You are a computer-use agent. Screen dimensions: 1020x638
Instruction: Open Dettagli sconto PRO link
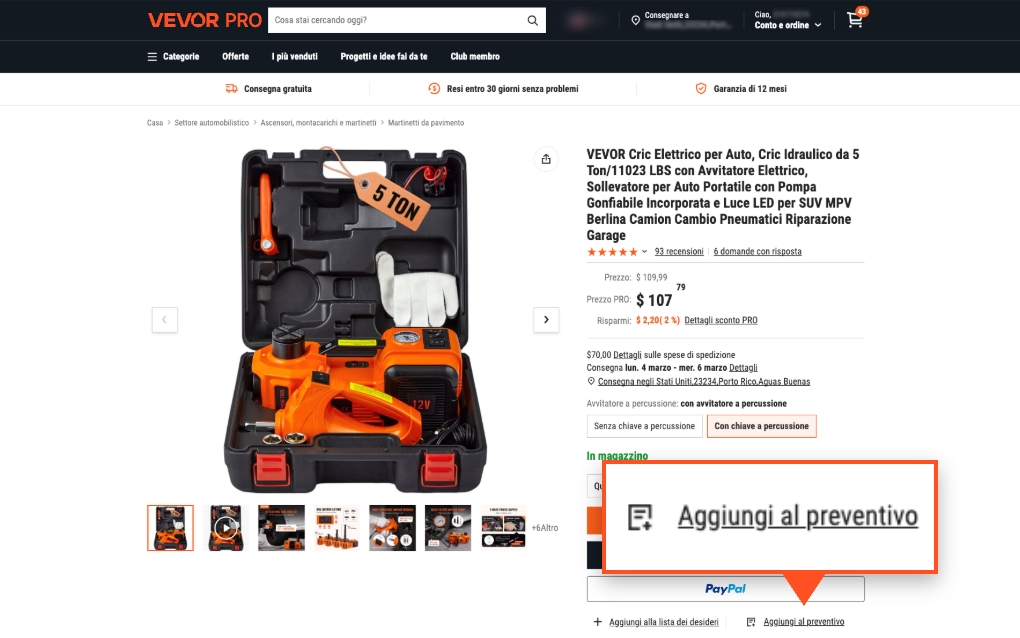[721, 320]
